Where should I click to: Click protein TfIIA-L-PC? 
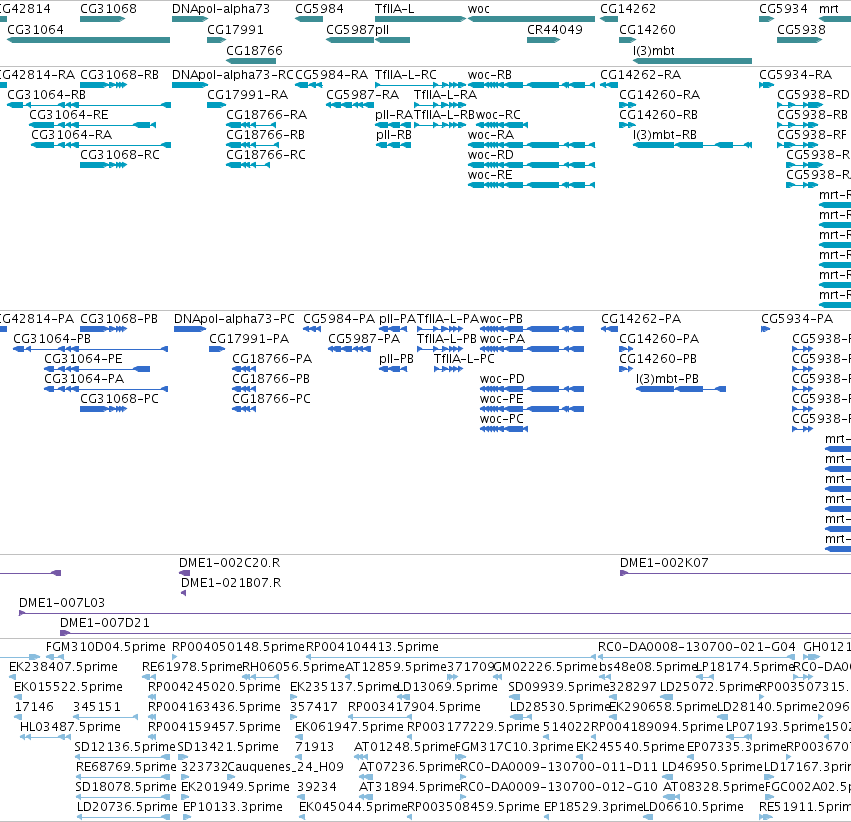(x=448, y=369)
